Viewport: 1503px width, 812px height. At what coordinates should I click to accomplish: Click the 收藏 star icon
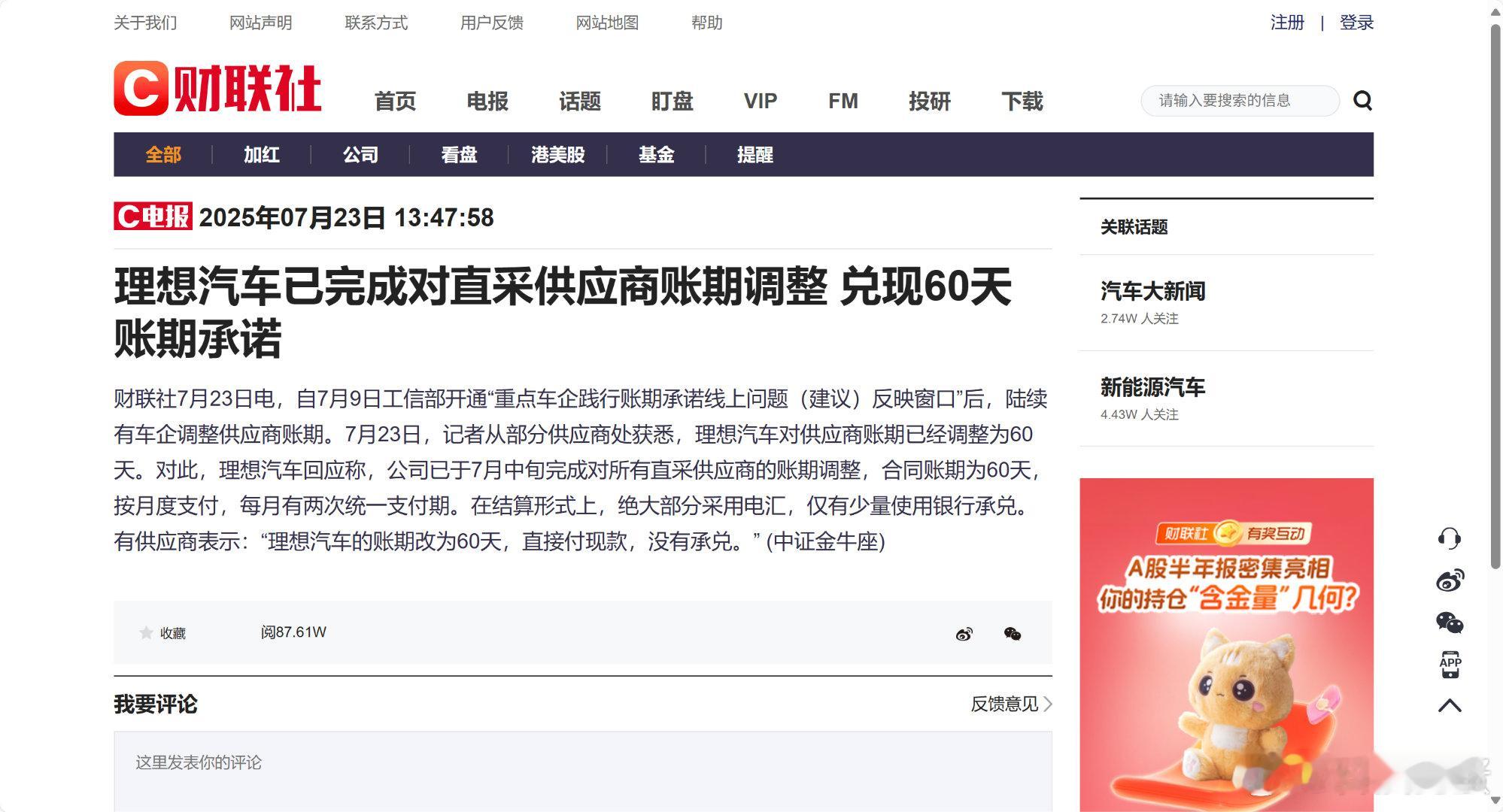tap(146, 633)
